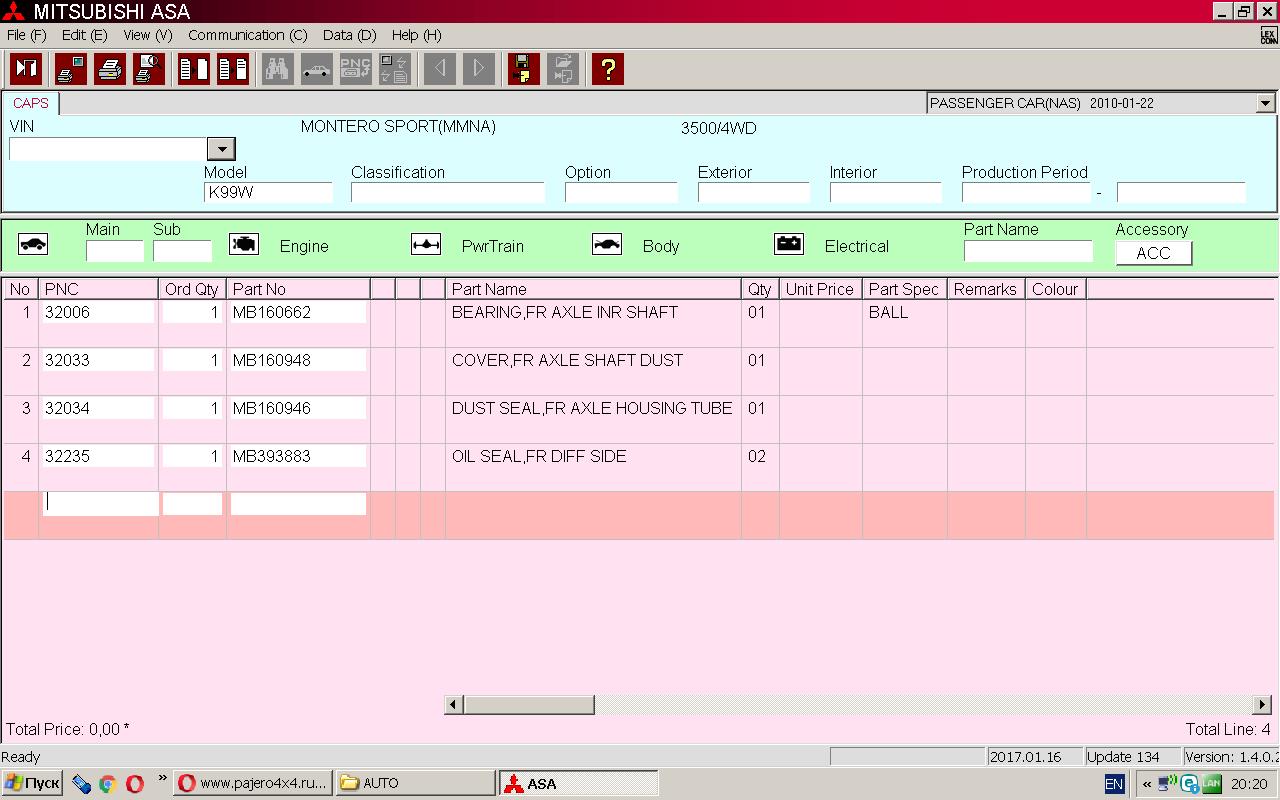Click the horizontal scrollbar right arrow
1280x800 pixels.
[x=1262, y=705]
